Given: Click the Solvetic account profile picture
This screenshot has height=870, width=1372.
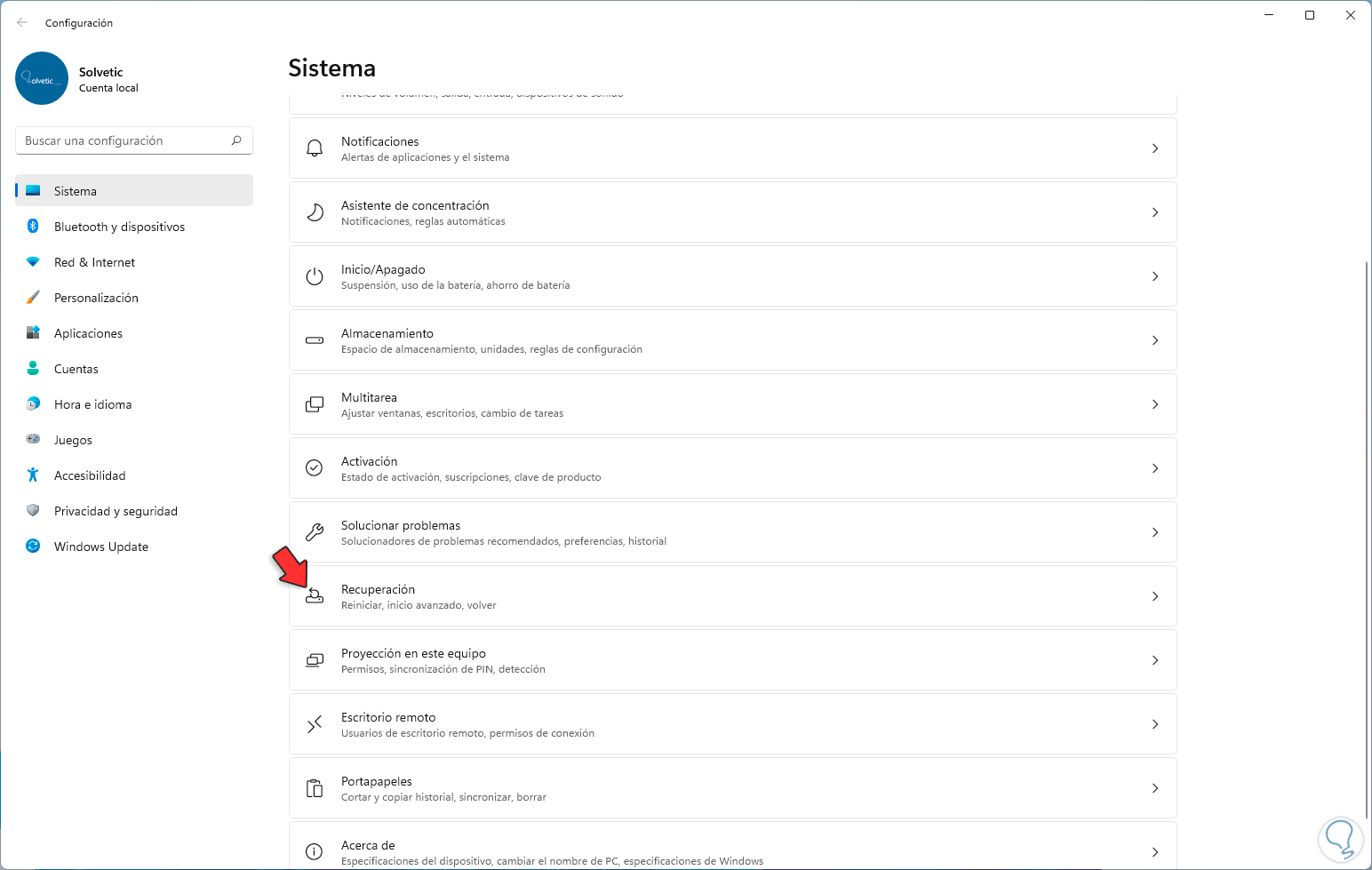Looking at the screenshot, I should point(42,78).
